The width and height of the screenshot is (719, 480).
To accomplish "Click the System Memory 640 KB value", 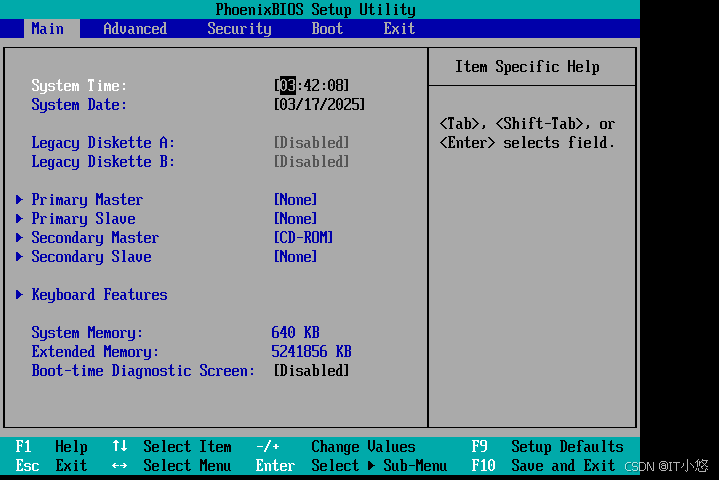I will click(x=295, y=332).
